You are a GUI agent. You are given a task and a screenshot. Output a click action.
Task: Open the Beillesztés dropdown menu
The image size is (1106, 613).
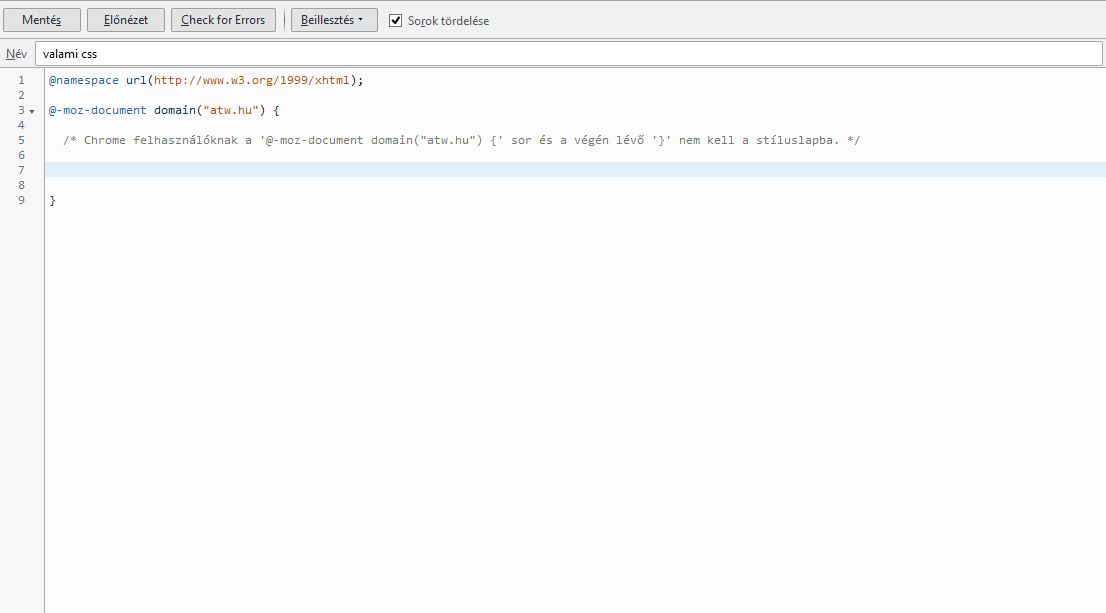pyautogui.click(x=334, y=20)
